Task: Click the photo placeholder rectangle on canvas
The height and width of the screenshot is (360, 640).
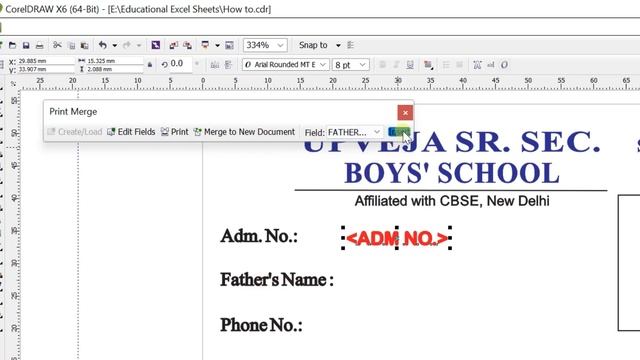Action: [x=629, y=263]
